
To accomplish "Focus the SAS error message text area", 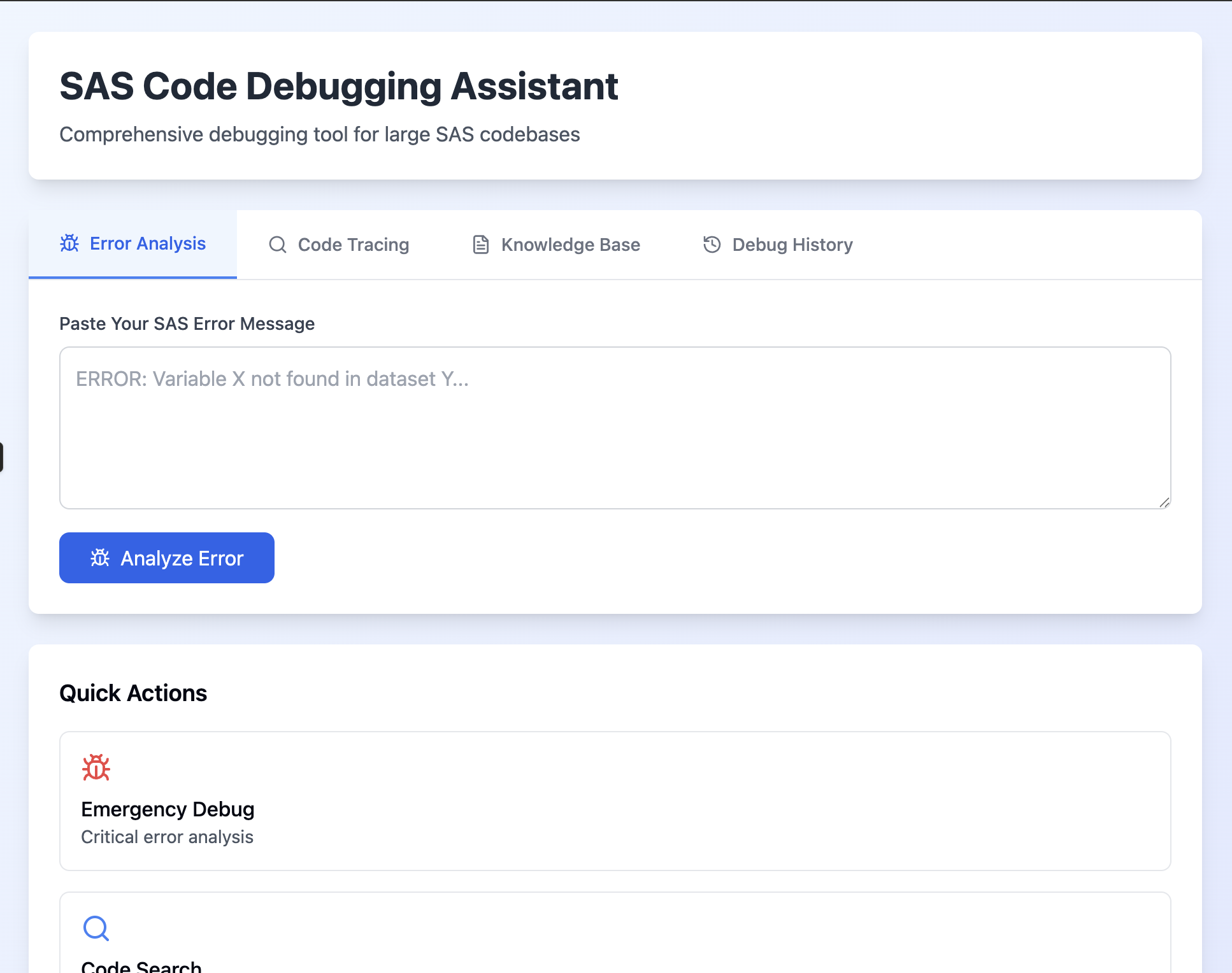I will point(615,428).
